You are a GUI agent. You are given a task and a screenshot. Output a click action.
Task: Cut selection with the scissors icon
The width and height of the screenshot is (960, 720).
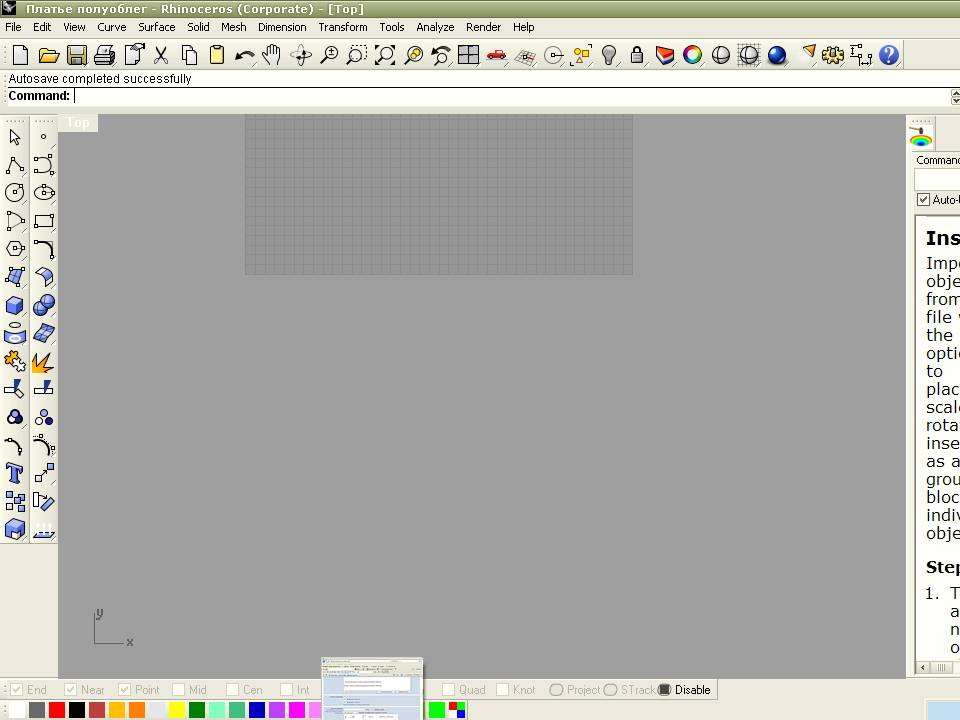[x=161, y=55]
